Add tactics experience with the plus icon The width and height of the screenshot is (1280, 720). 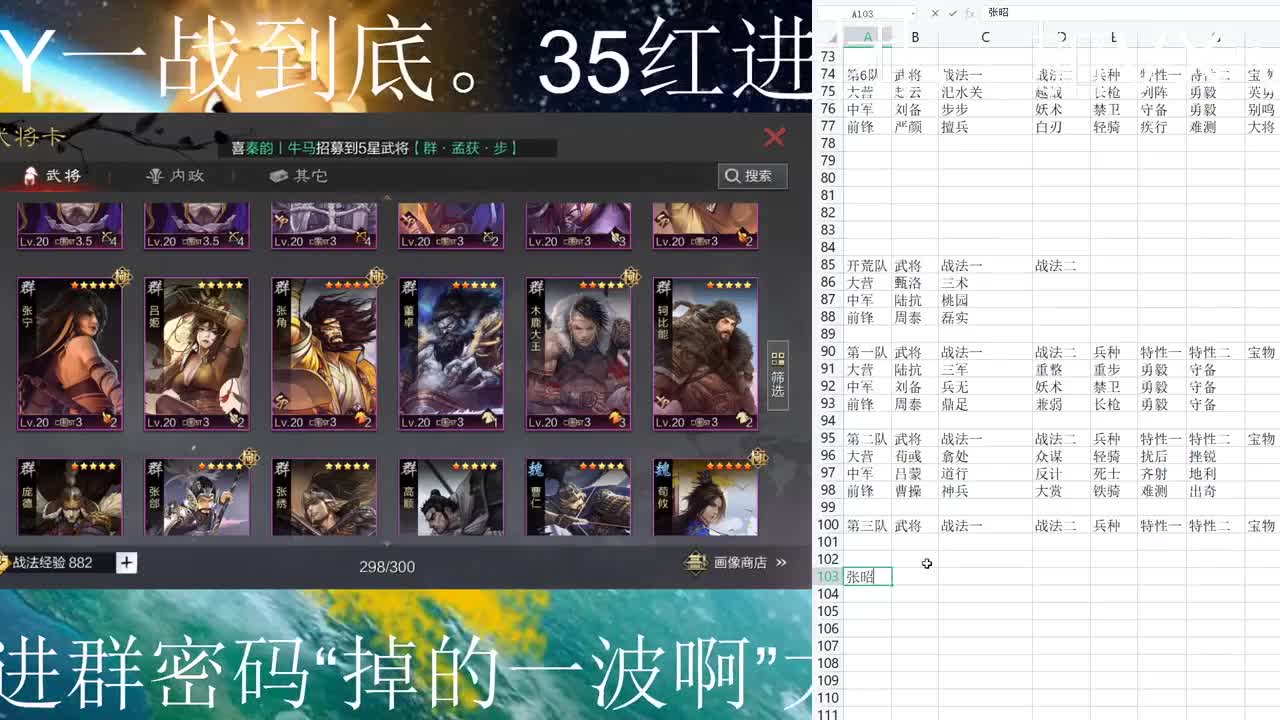126,563
